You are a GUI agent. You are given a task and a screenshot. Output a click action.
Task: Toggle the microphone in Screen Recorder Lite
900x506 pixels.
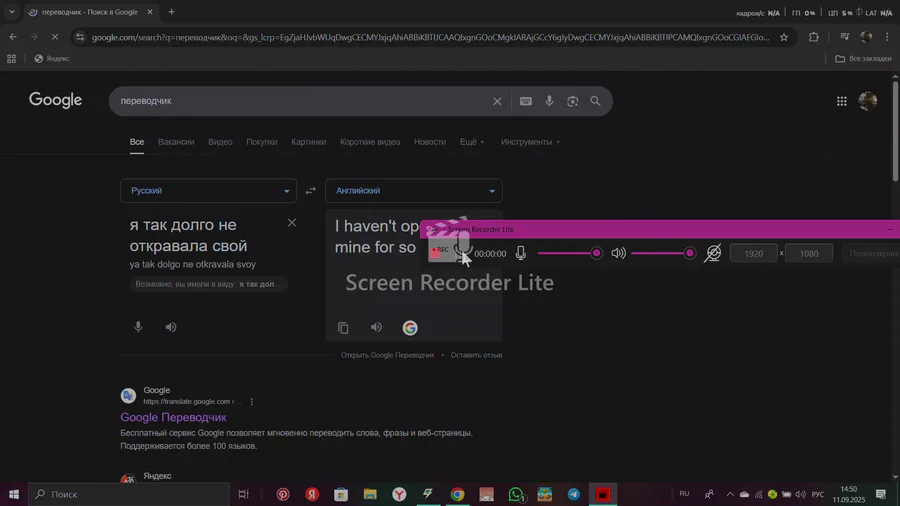tap(521, 253)
